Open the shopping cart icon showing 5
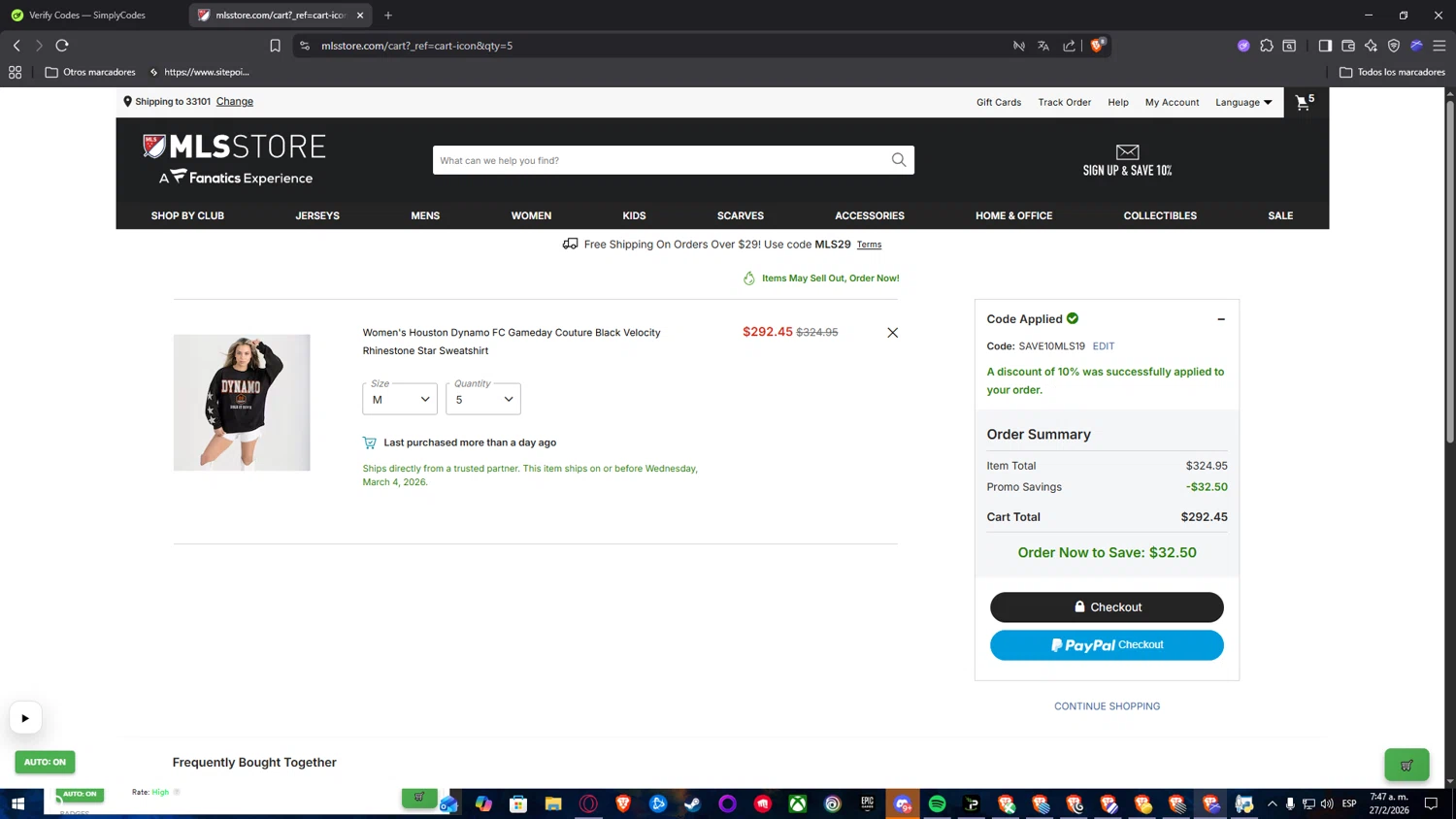 pyautogui.click(x=1306, y=102)
